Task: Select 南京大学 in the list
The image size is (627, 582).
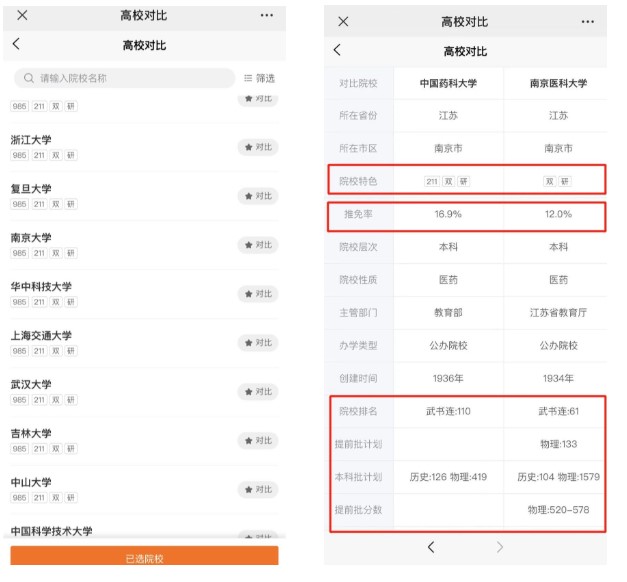Action: click(31, 238)
